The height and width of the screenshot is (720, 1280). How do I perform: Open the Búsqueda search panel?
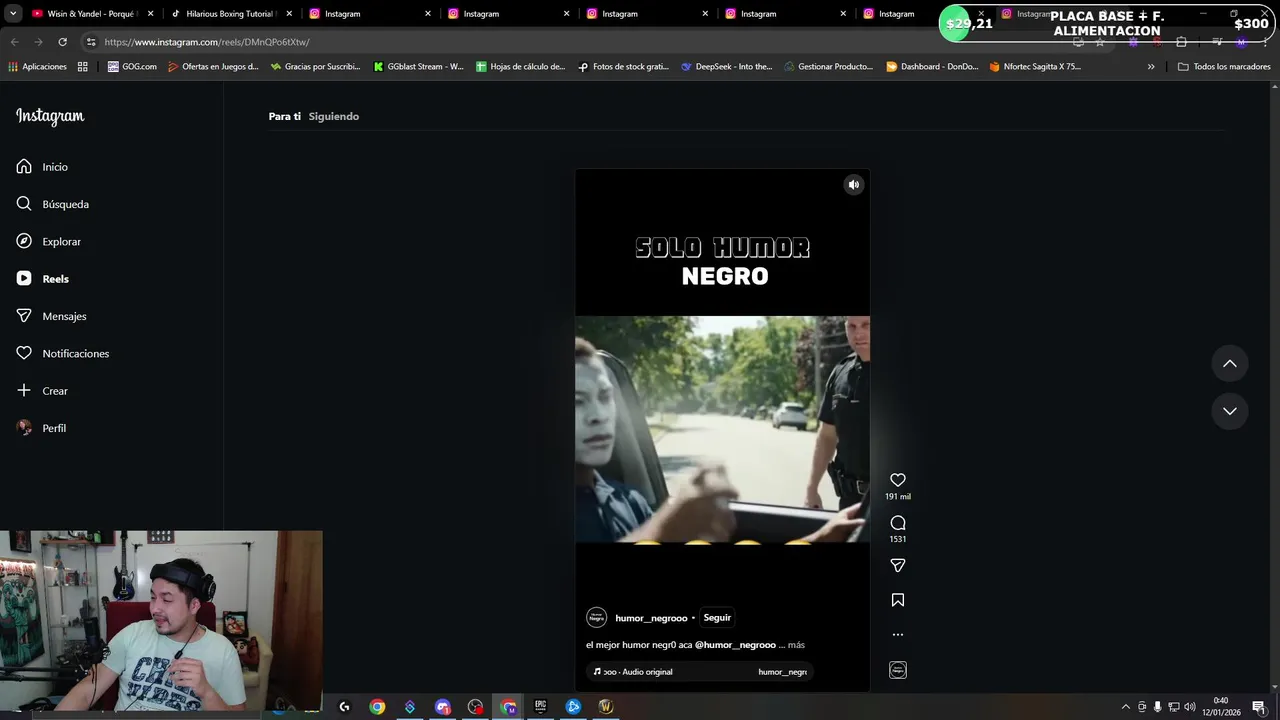pyautogui.click(x=53, y=204)
